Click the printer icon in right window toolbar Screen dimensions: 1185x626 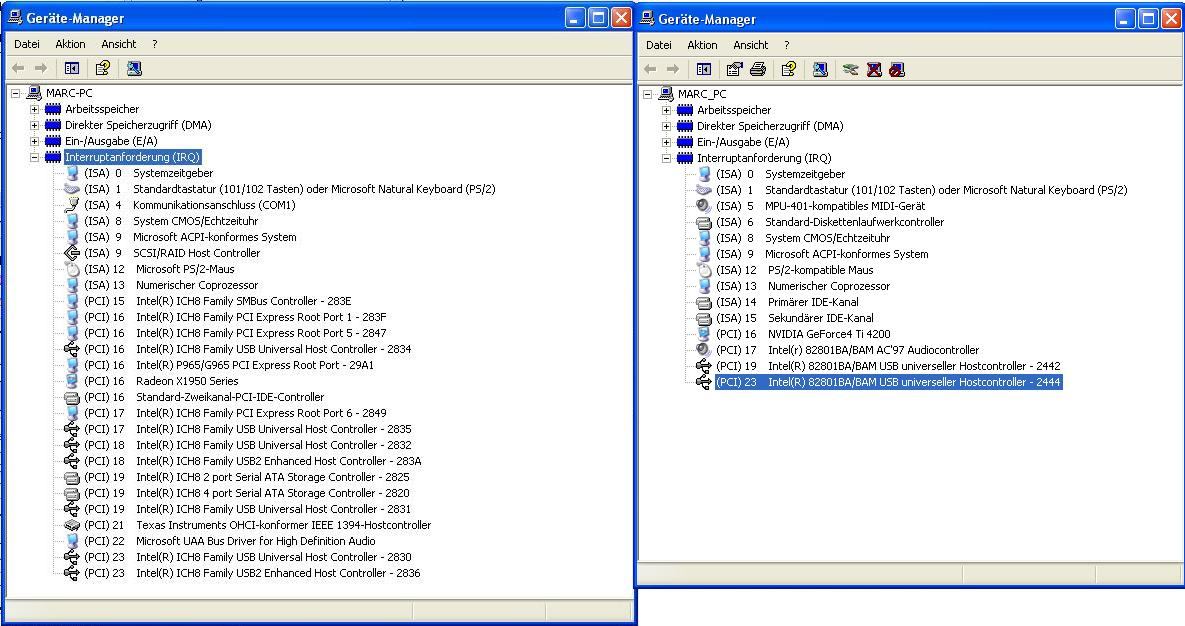[757, 70]
